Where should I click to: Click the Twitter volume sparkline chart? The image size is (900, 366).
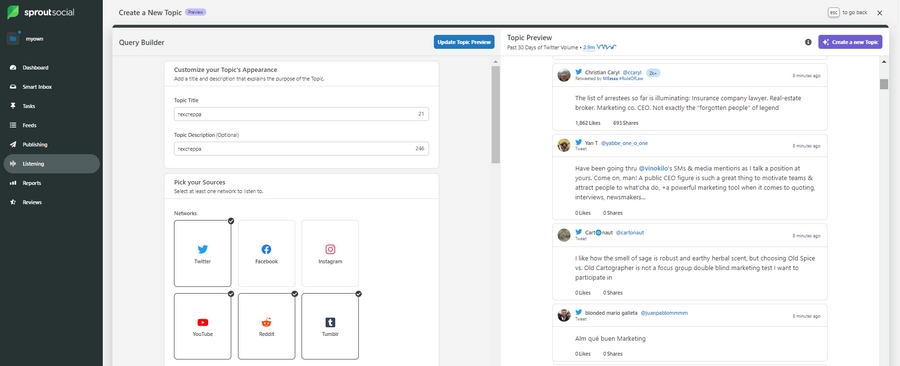607,47
